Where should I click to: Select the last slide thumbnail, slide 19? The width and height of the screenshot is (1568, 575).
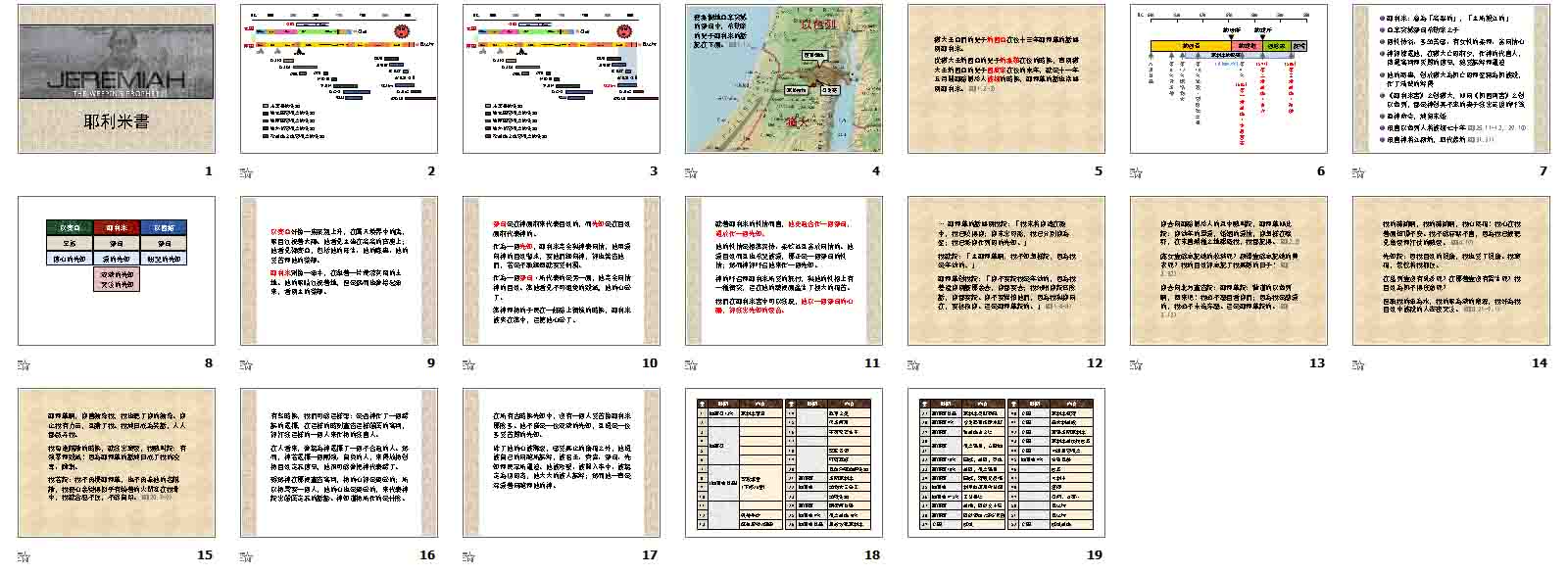[1005, 462]
